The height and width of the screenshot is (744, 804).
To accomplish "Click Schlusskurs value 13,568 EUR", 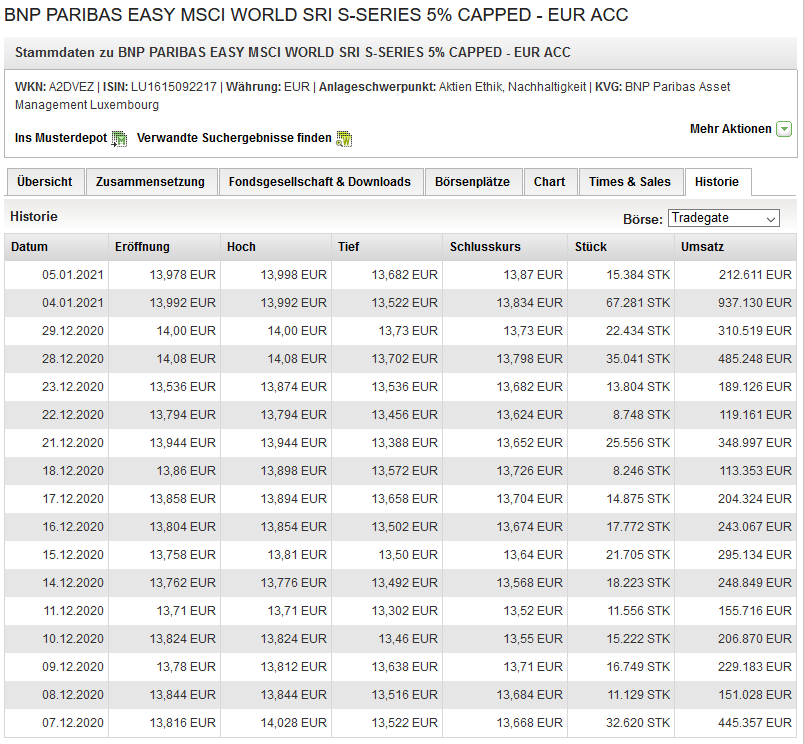I will 529,583.
